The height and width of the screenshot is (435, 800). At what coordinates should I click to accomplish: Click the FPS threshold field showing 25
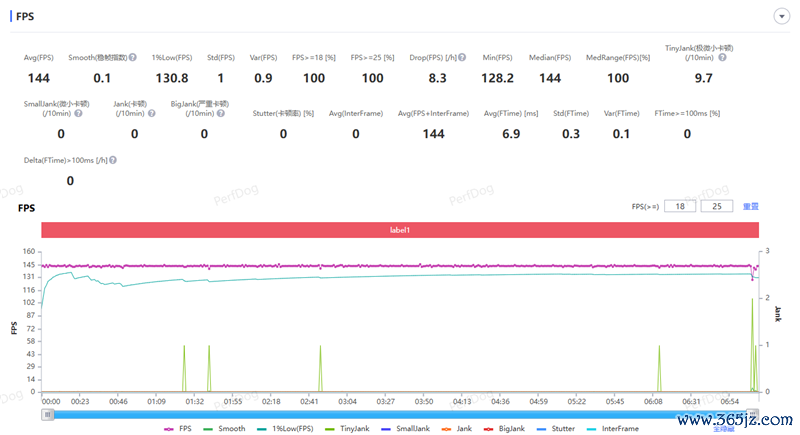(x=717, y=207)
